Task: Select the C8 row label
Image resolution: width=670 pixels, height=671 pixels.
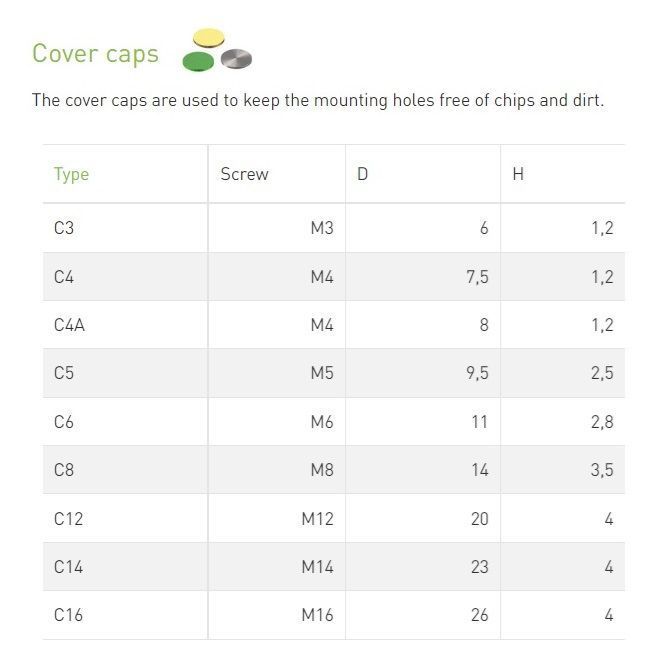Action: (x=64, y=469)
